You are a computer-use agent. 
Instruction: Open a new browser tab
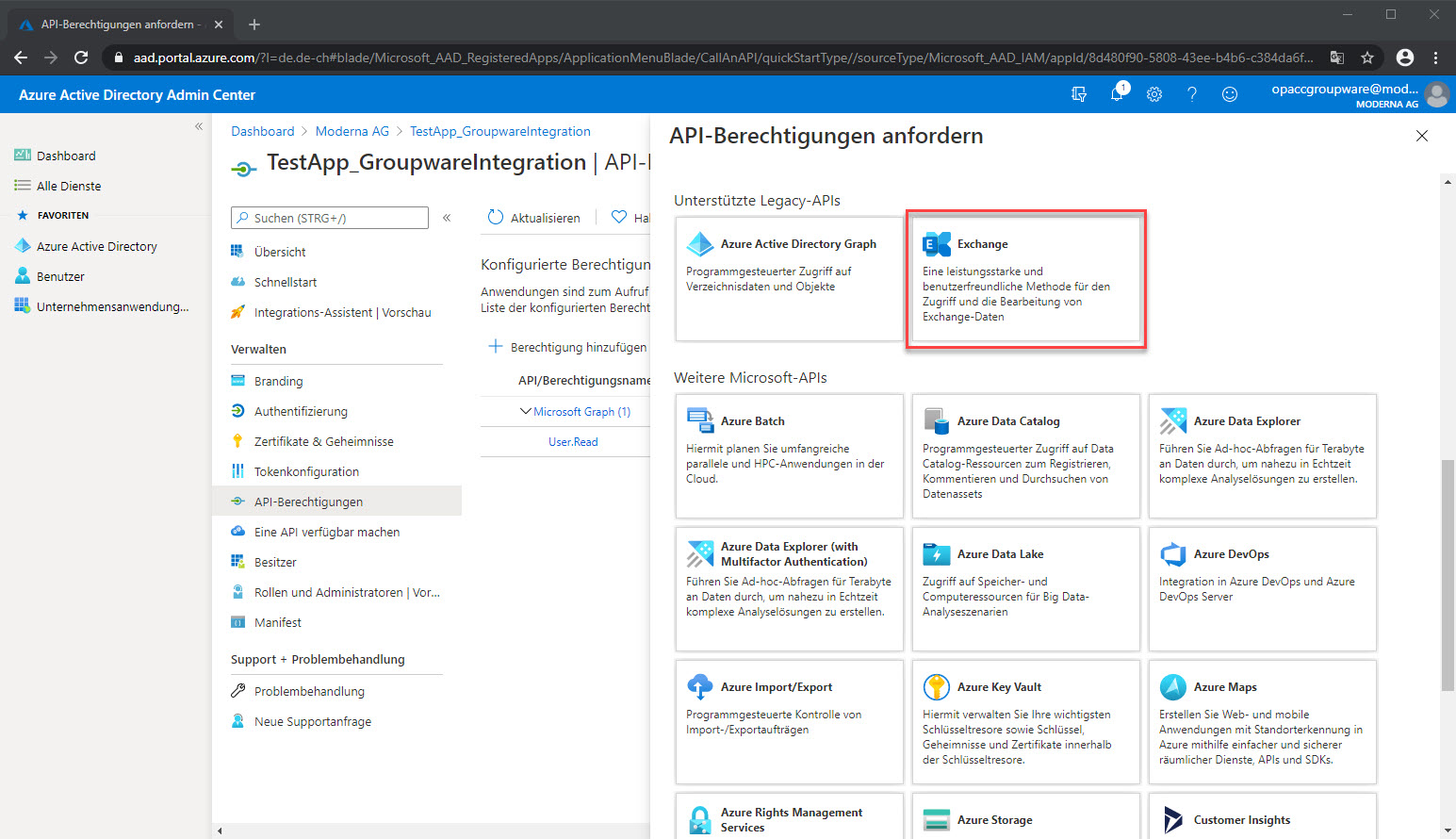254,25
